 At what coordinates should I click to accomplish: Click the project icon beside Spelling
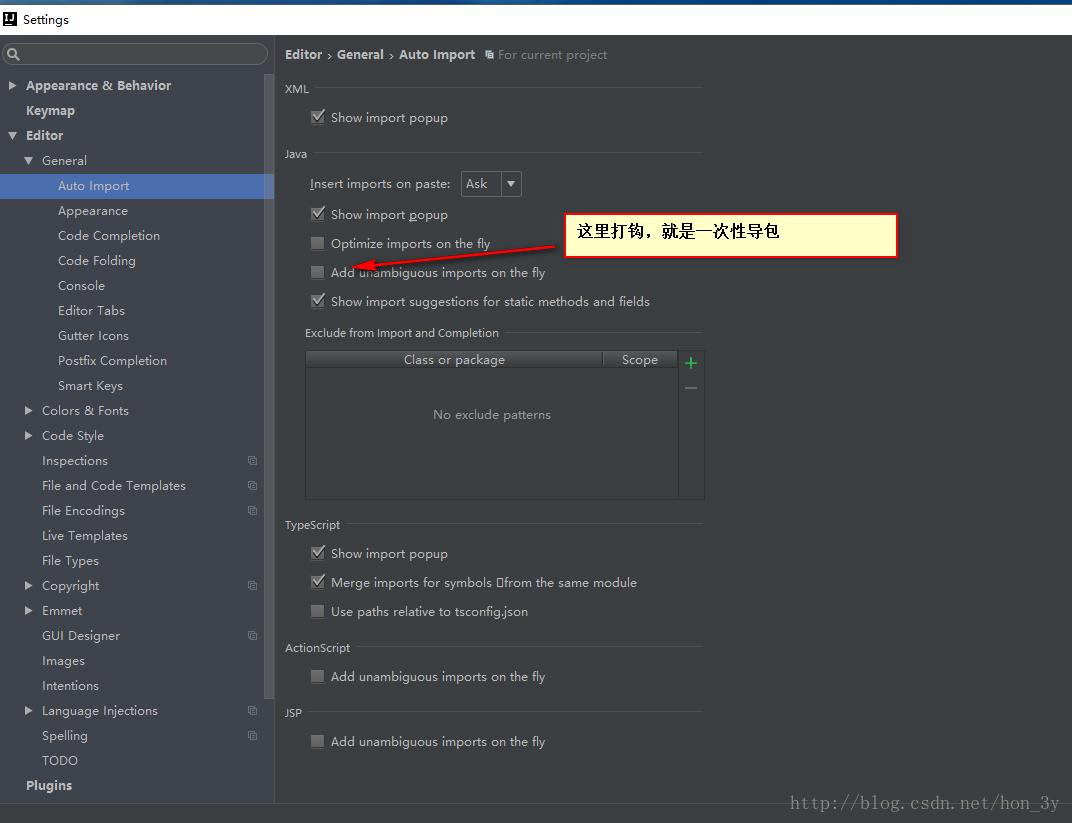click(252, 736)
